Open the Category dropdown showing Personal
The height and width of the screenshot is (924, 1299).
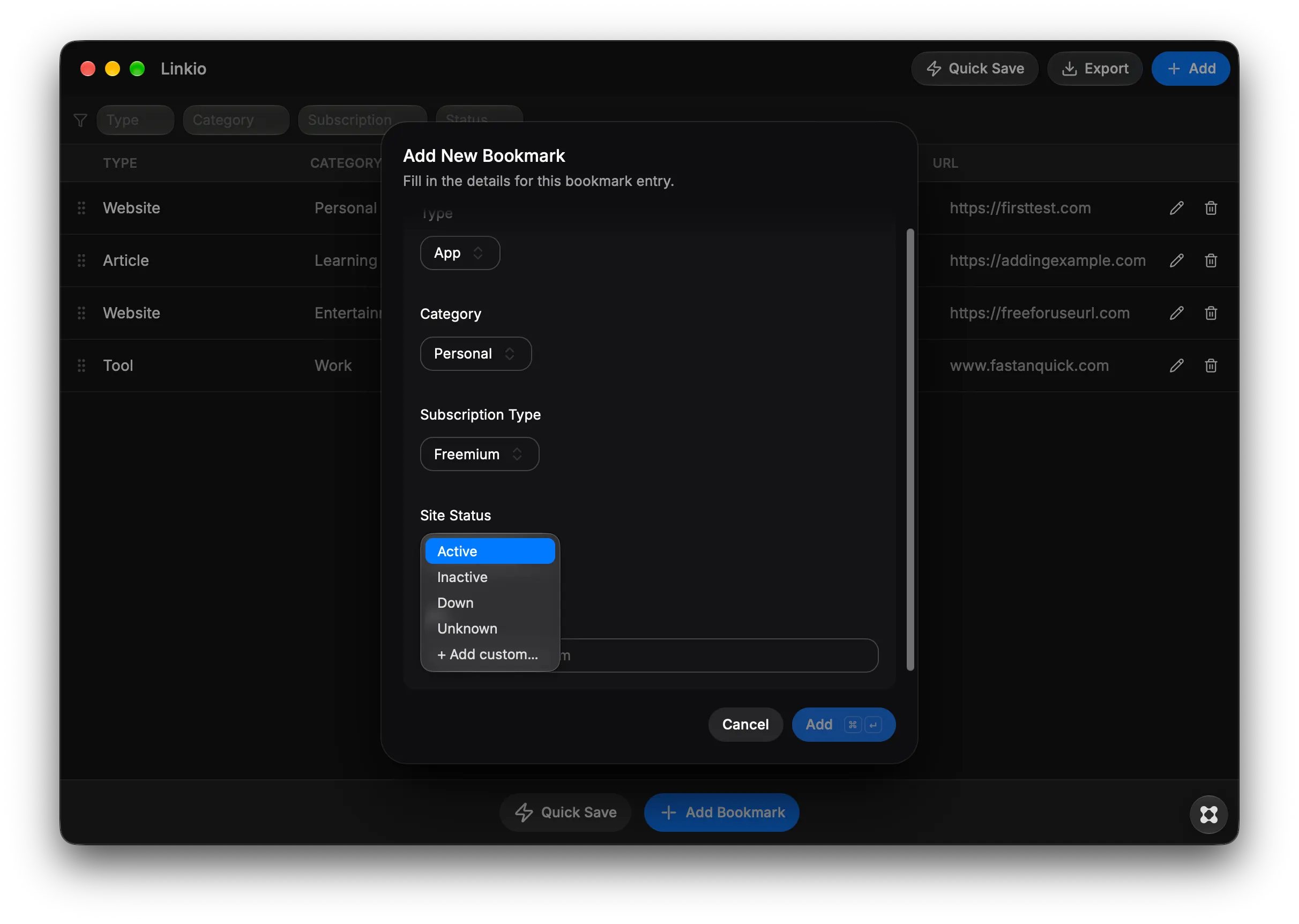click(475, 354)
